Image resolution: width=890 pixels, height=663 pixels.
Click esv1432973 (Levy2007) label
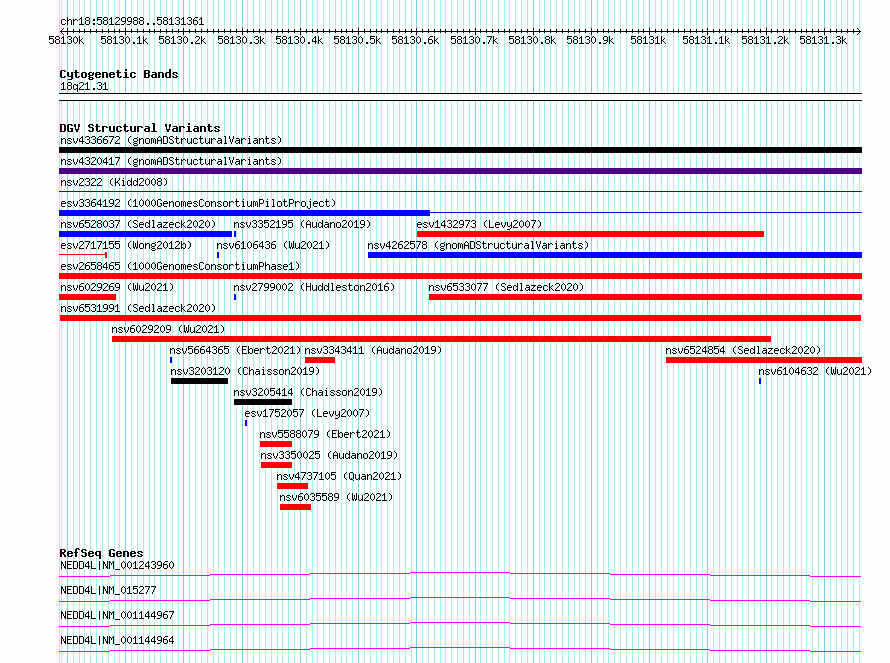click(x=479, y=224)
